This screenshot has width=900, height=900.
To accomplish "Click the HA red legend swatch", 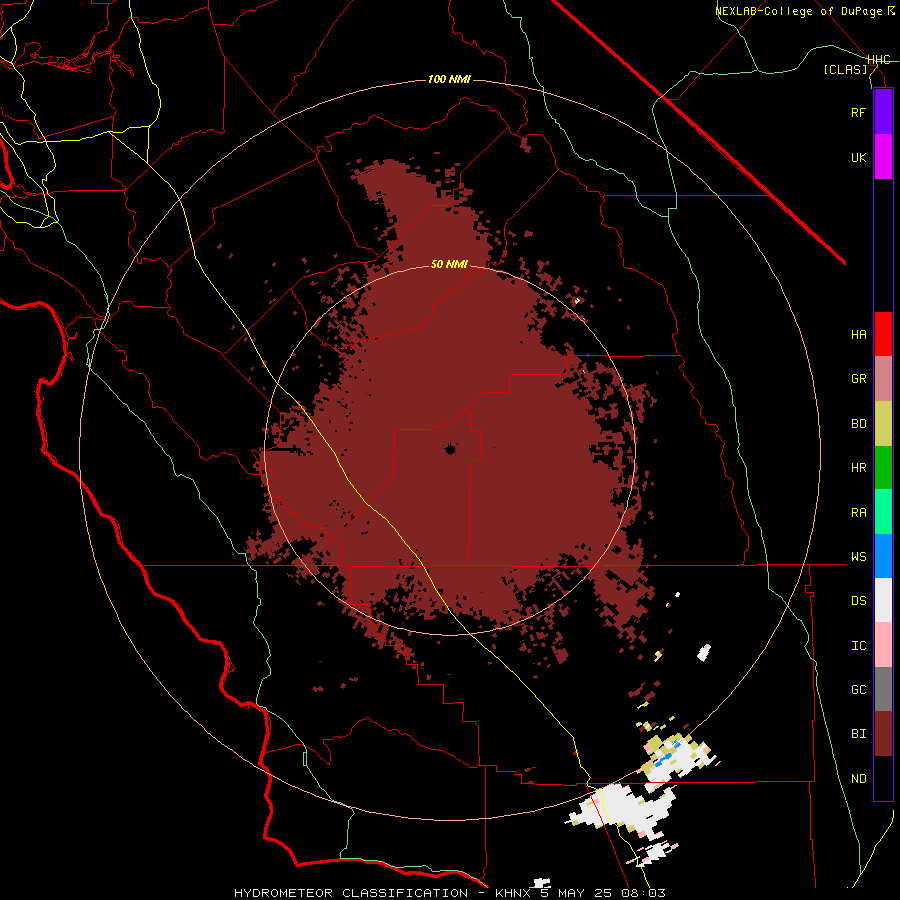I will [883, 334].
